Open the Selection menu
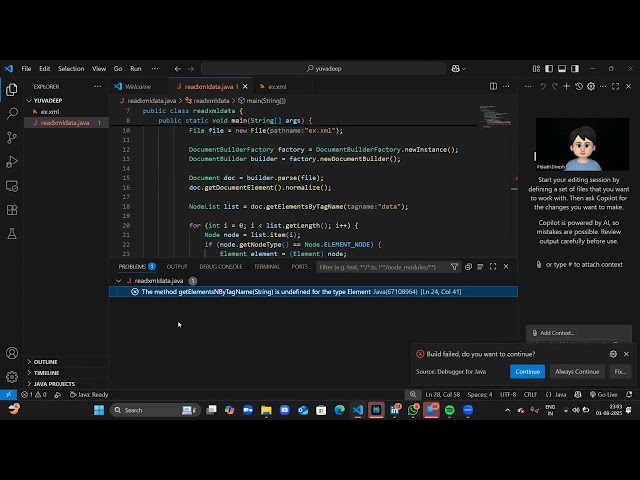Image resolution: width=640 pixels, height=480 pixels. [71, 69]
